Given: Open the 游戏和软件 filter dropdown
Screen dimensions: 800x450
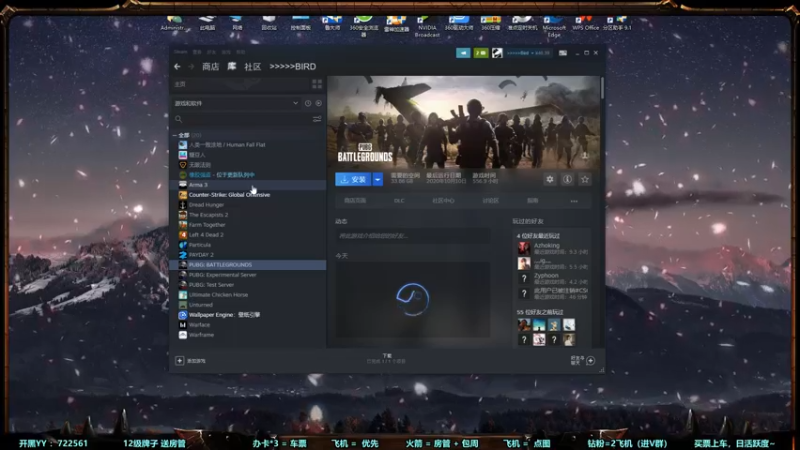Looking at the screenshot, I should (x=236, y=103).
